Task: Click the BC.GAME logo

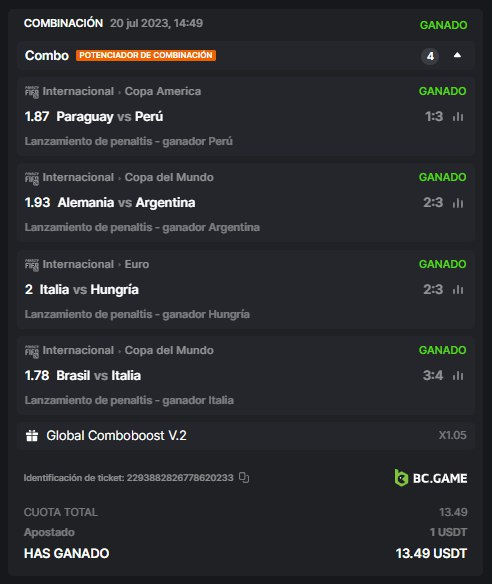Action: coord(431,478)
